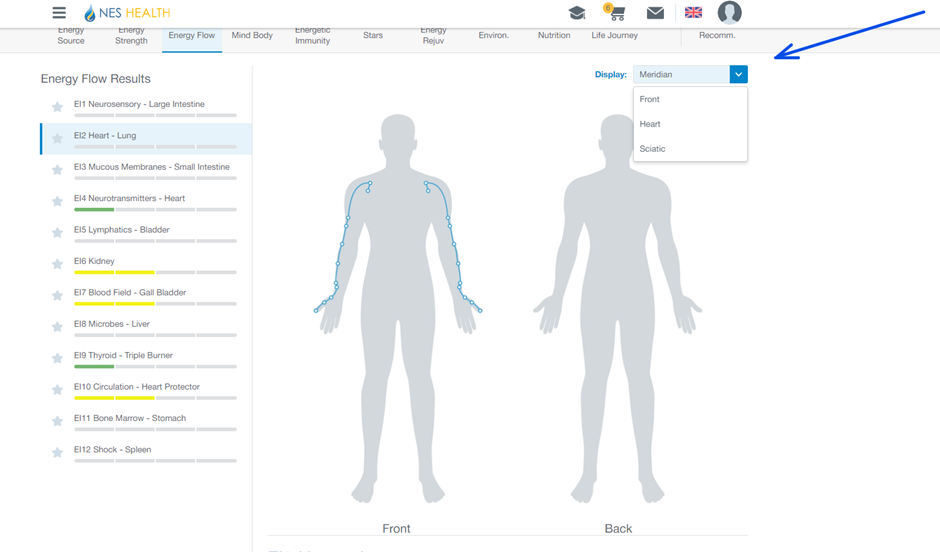Viewport: 940px width, 552px height.
Task: Click the EI10 Circulation yellow progress bar
Action: click(114, 398)
